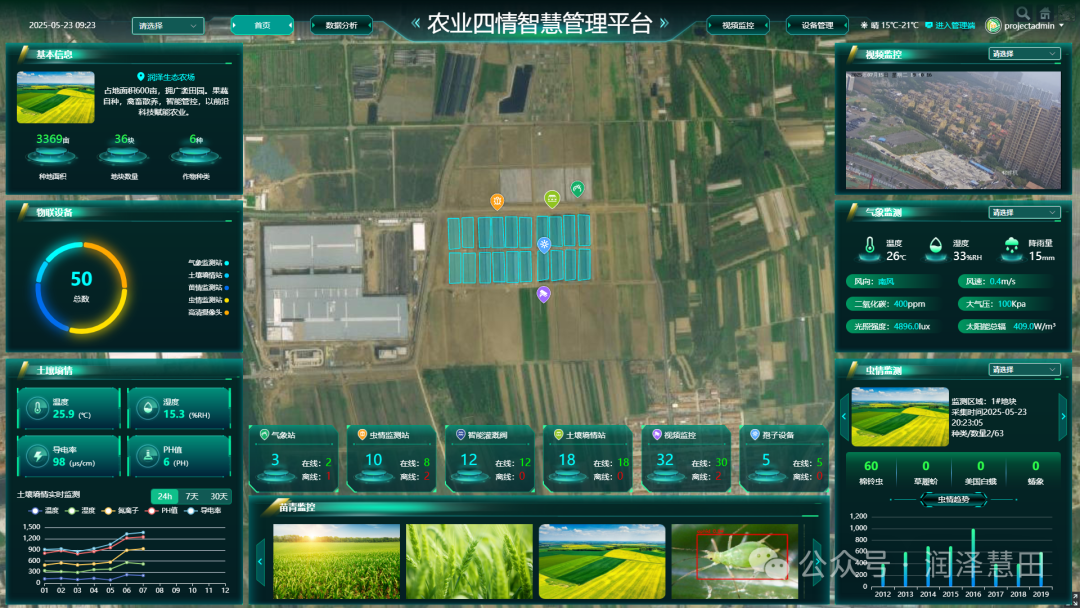Open the 视频监控 header tab
This screenshot has width=1080, height=608.
[738, 25]
